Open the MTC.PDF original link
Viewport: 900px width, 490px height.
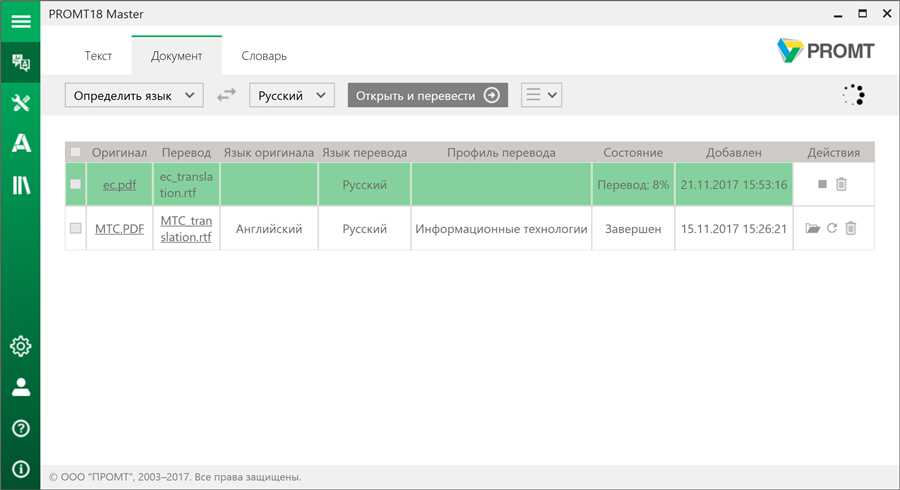coord(119,228)
